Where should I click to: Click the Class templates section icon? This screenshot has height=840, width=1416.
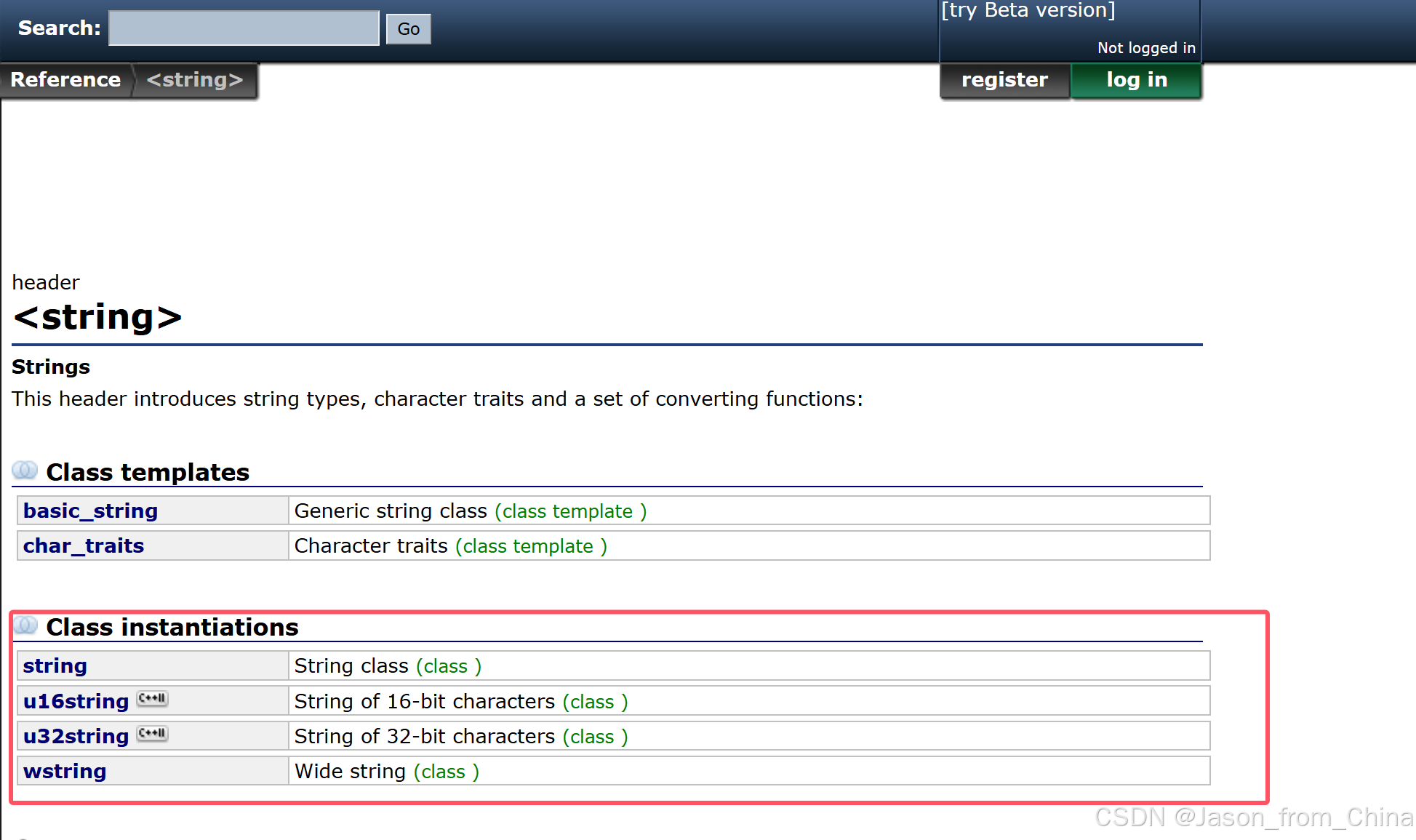pyautogui.click(x=25, y=471)
